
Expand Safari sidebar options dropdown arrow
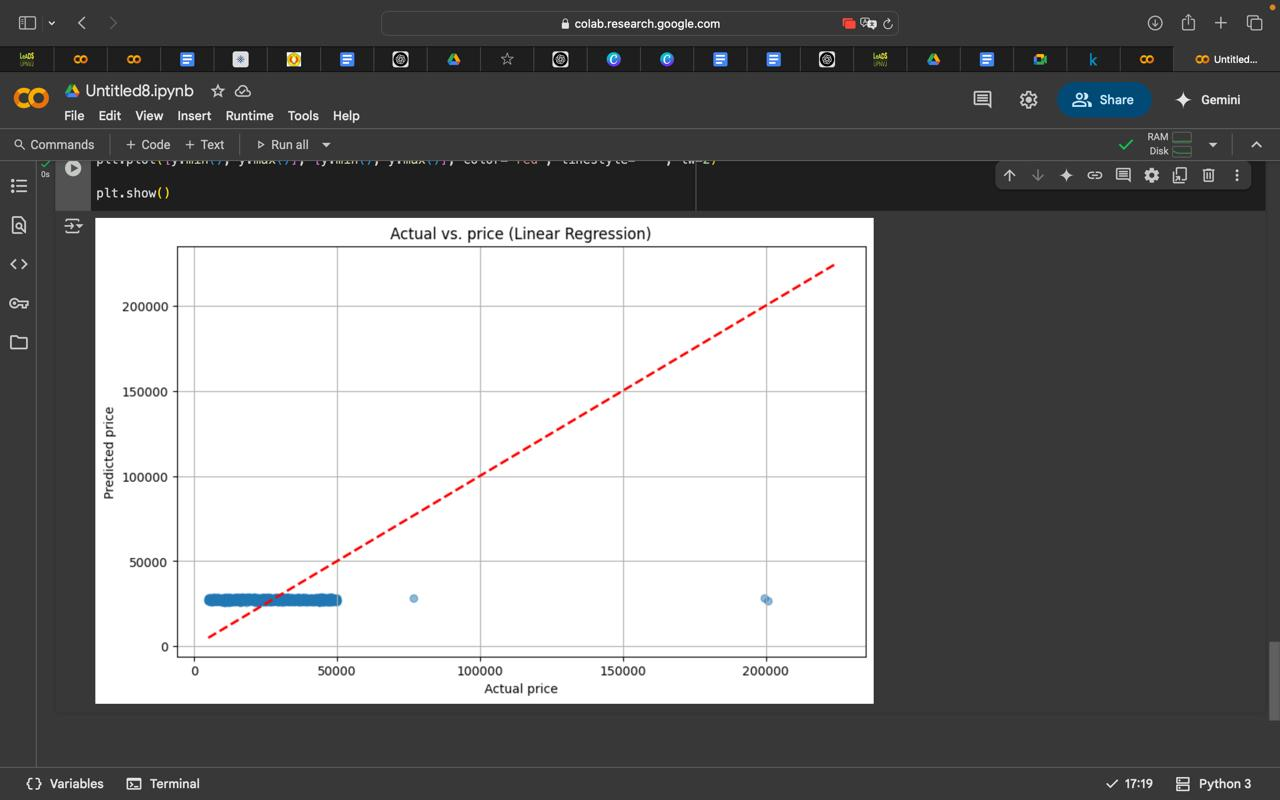(x=52, y=23)
